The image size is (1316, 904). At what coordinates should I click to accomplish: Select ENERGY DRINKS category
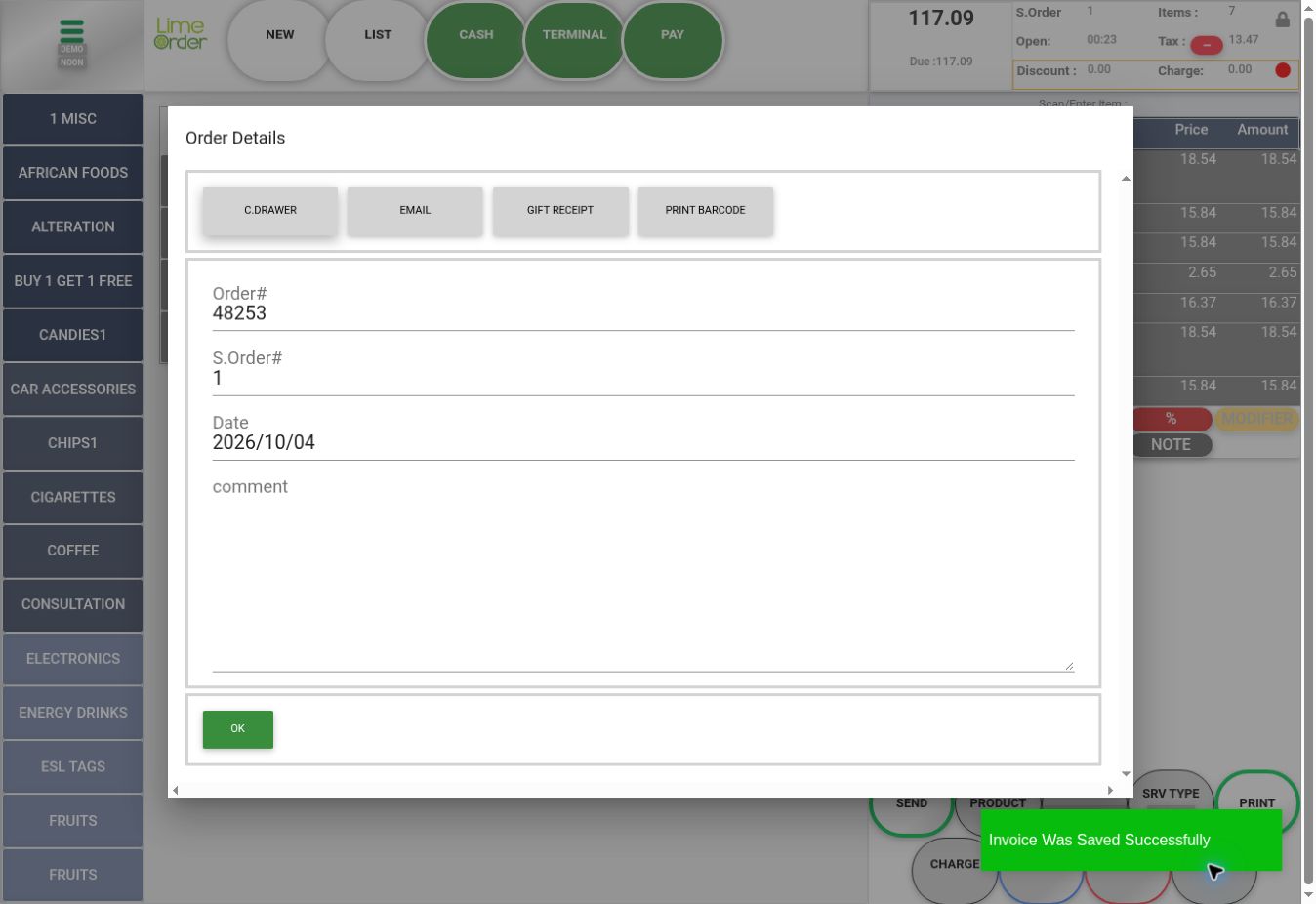pyautogui.click(x=73, y=713)
